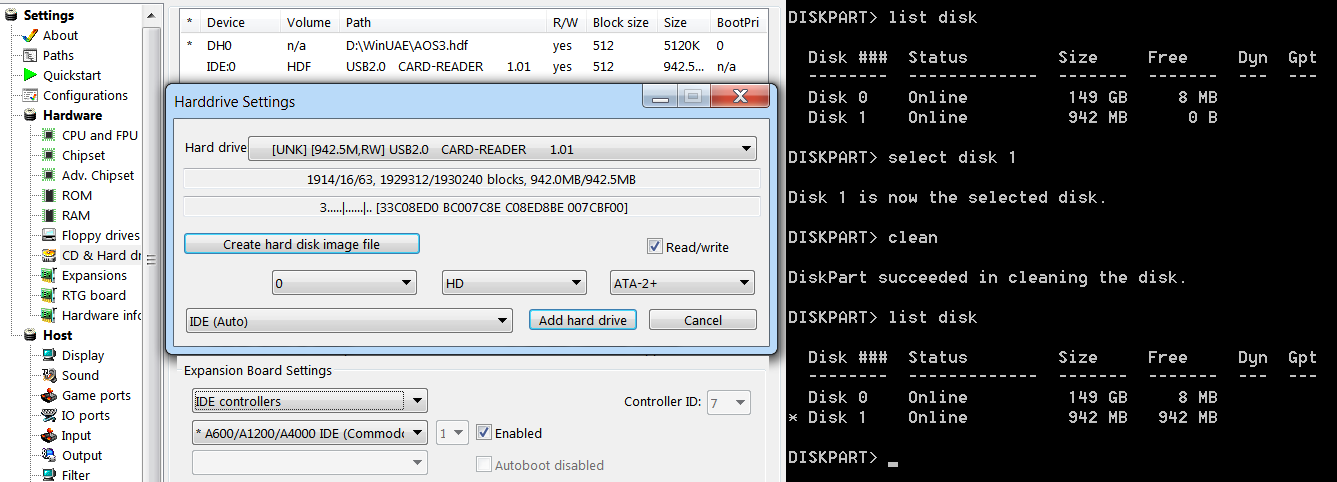
Task: Open the dropdown showing 1 beside Enabled
Action: click(x=452, y=433)
